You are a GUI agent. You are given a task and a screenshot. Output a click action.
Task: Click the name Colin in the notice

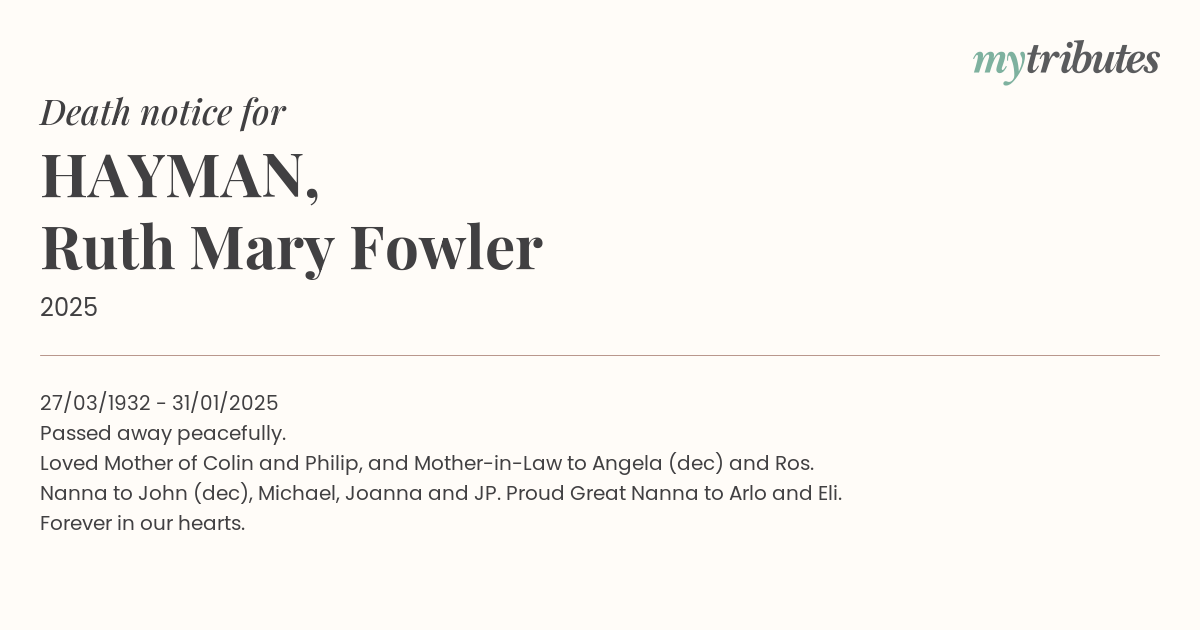click(x=229, y=464)
